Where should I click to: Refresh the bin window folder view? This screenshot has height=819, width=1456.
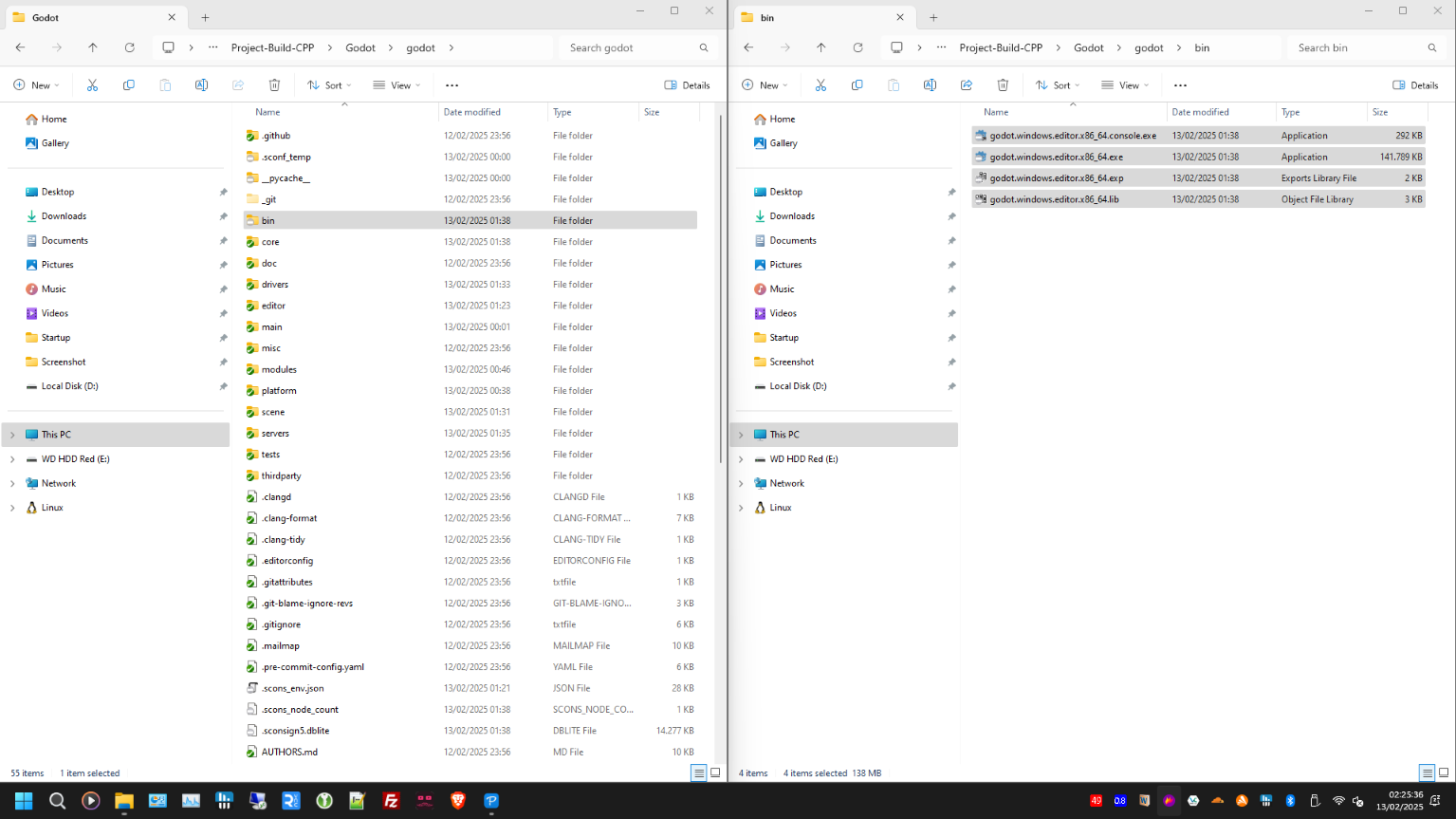tap(857, 47)
